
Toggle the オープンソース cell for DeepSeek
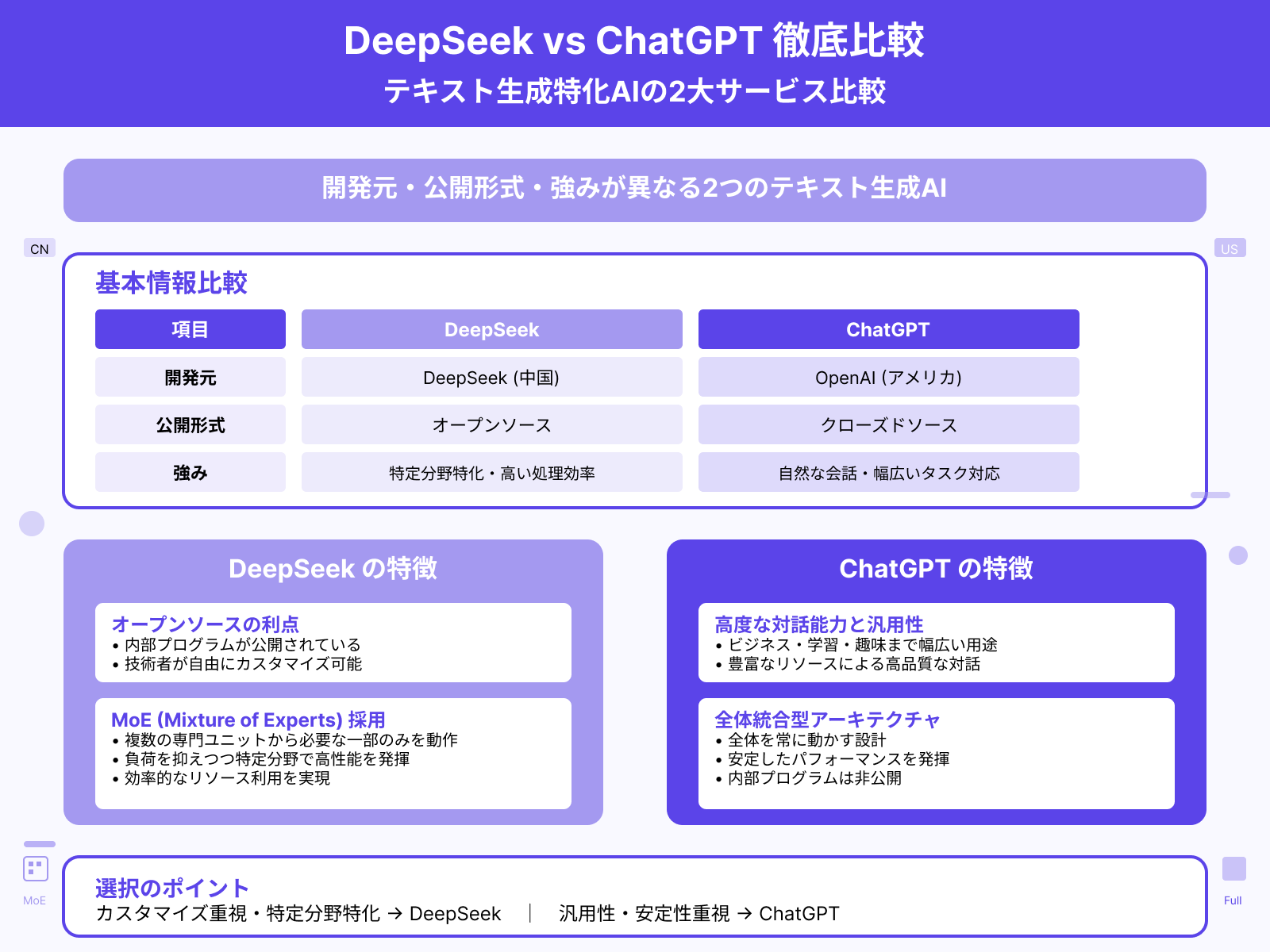(491, 424)
